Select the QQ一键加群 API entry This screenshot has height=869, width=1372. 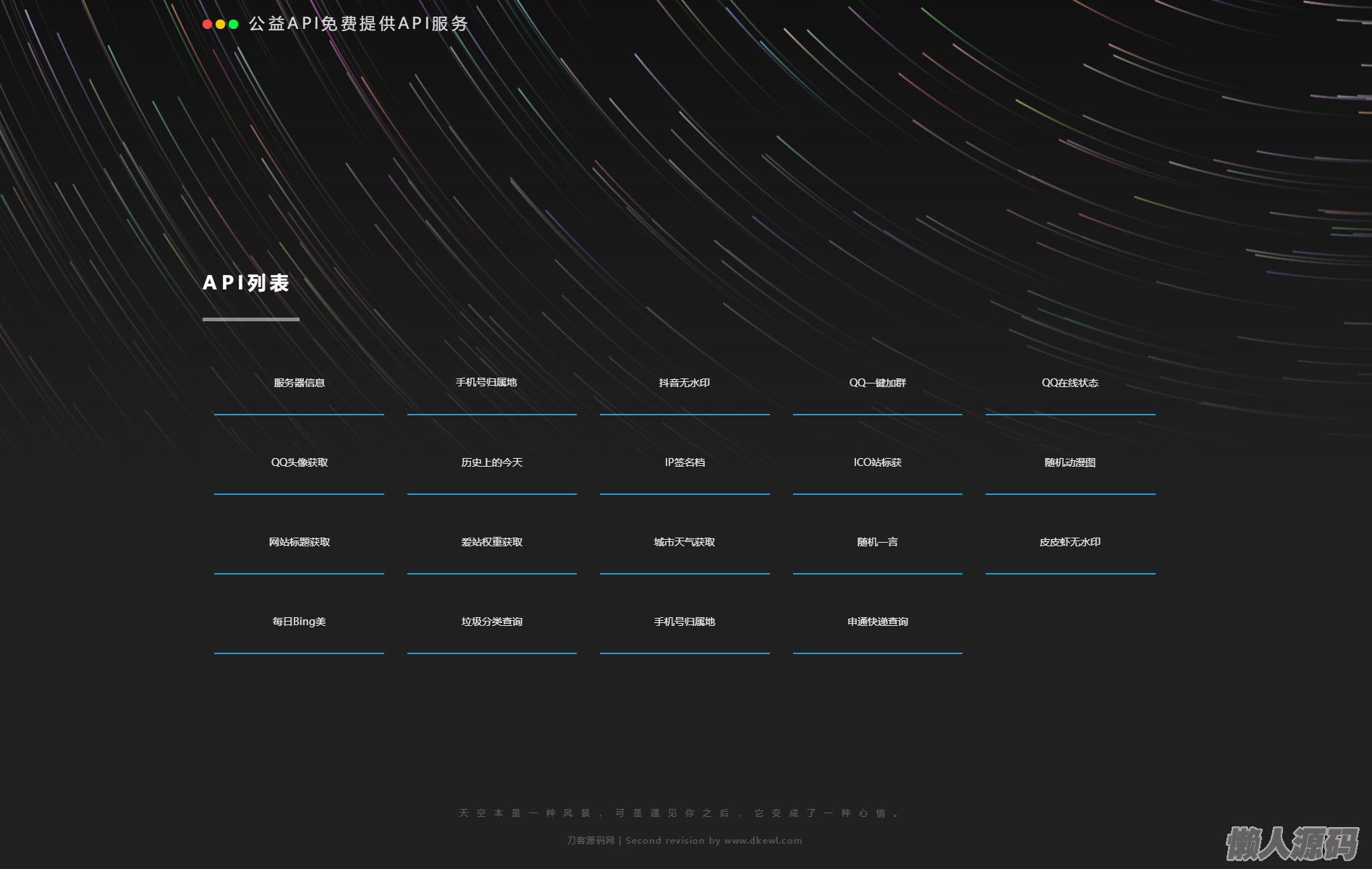(878, 383)
